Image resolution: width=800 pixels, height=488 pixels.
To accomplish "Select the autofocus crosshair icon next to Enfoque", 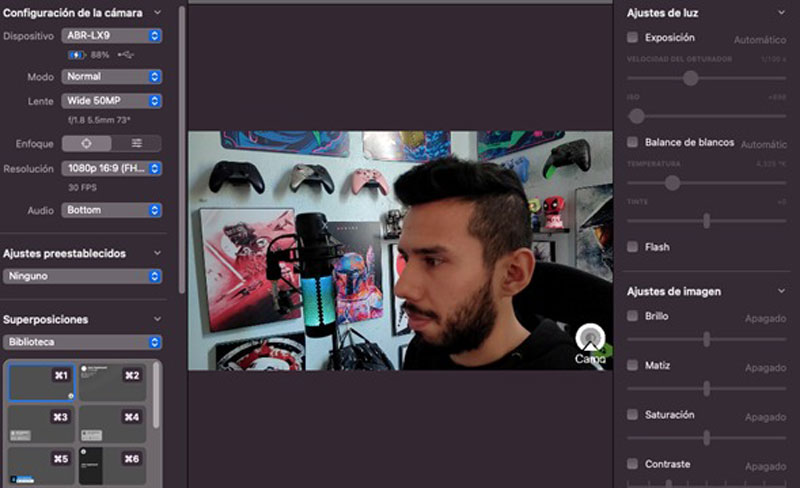I will point(86,143).
